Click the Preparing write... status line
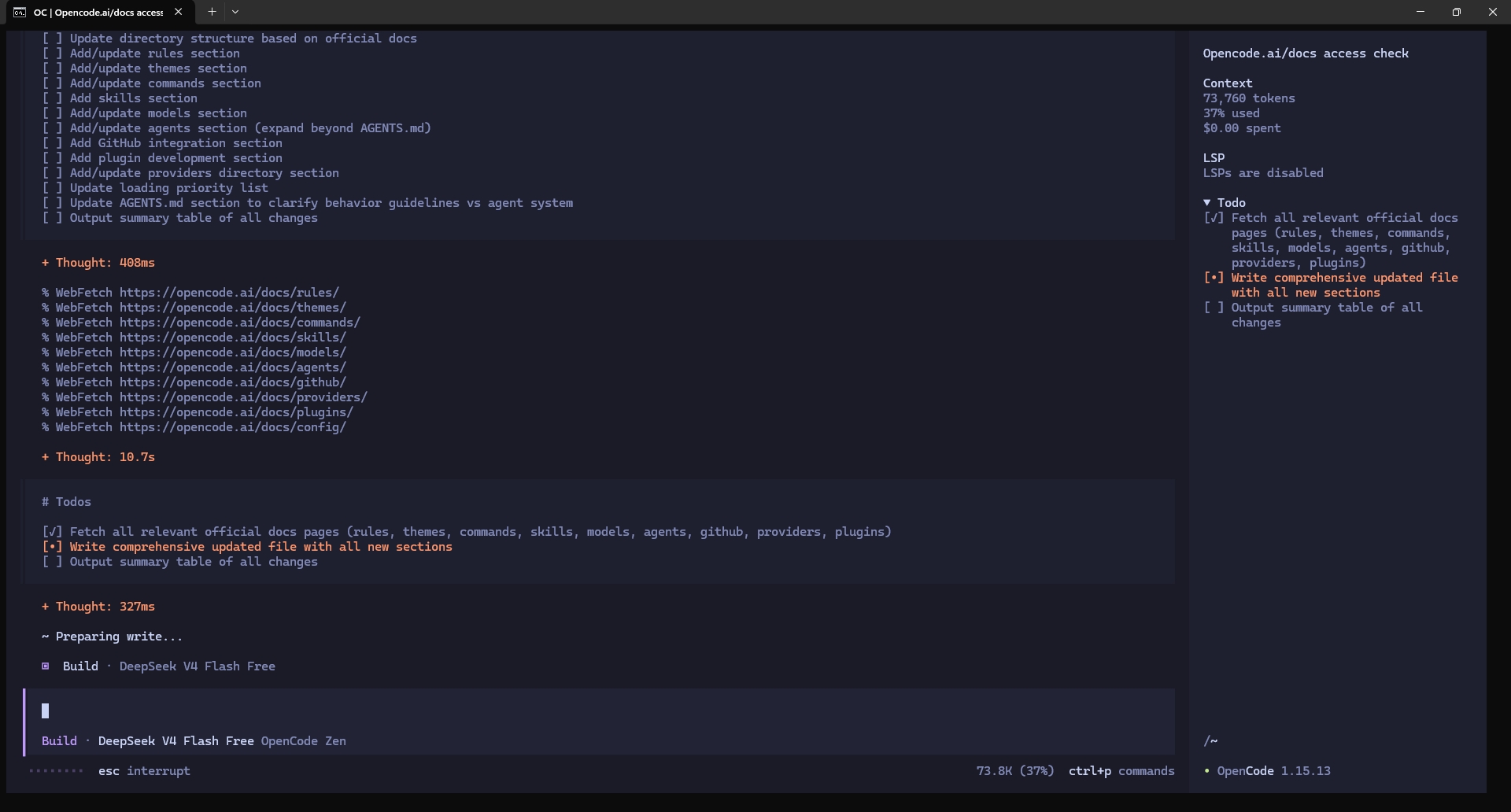 pos(112,637)
